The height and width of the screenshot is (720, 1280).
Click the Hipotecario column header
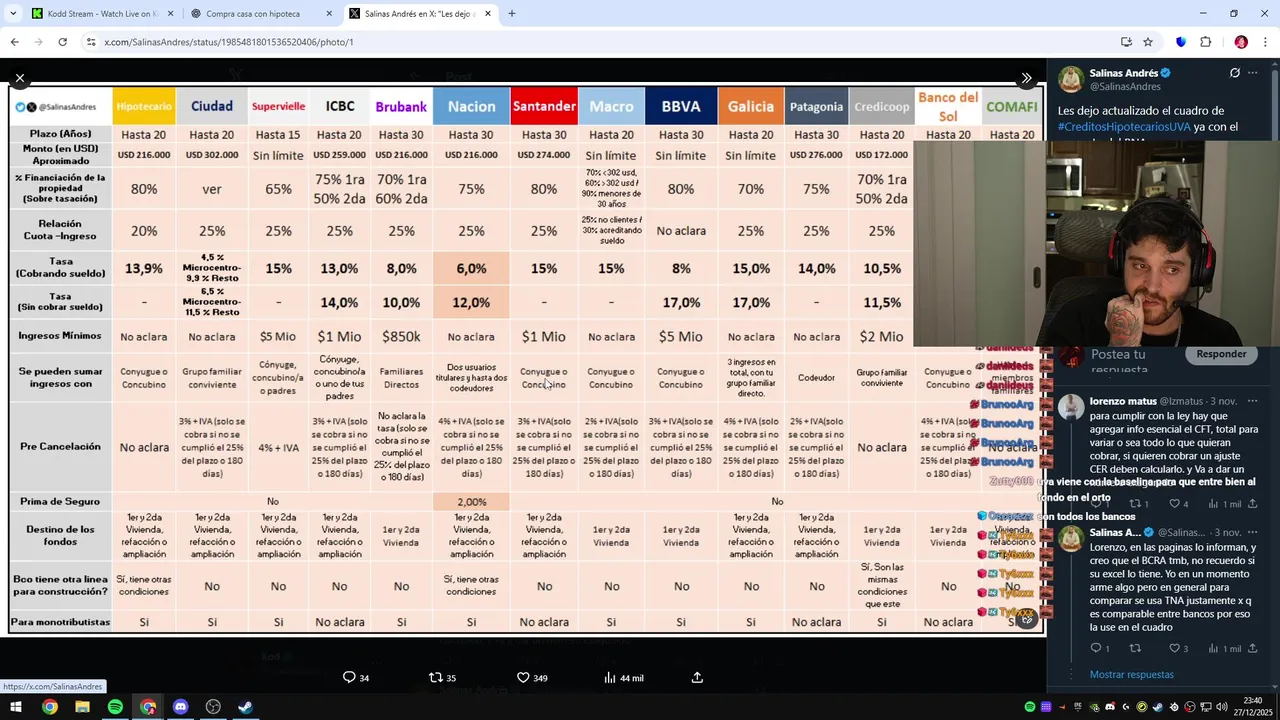[x=144, y=106]
